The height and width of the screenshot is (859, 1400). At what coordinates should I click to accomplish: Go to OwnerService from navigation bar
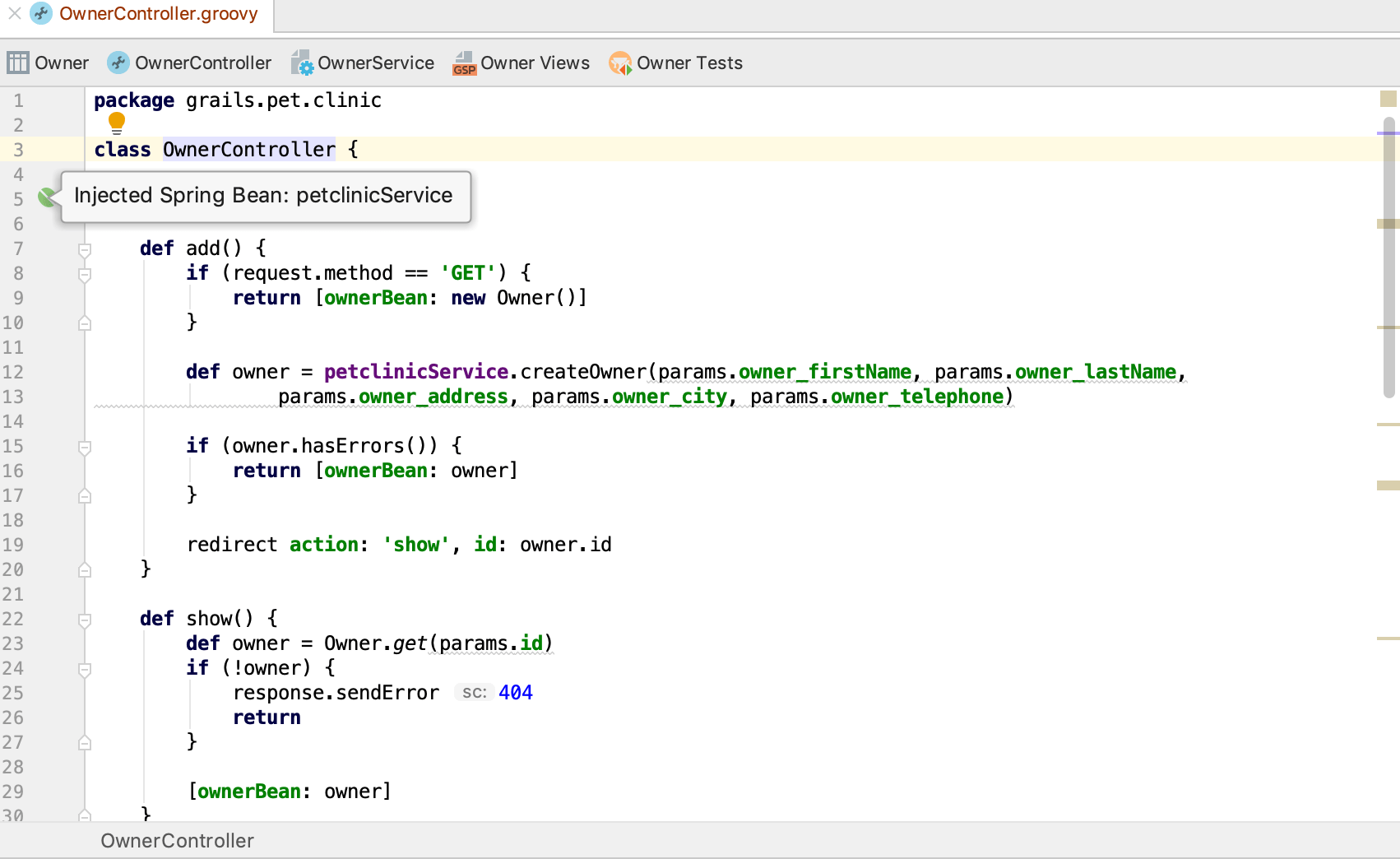click(x=376, y=63)
